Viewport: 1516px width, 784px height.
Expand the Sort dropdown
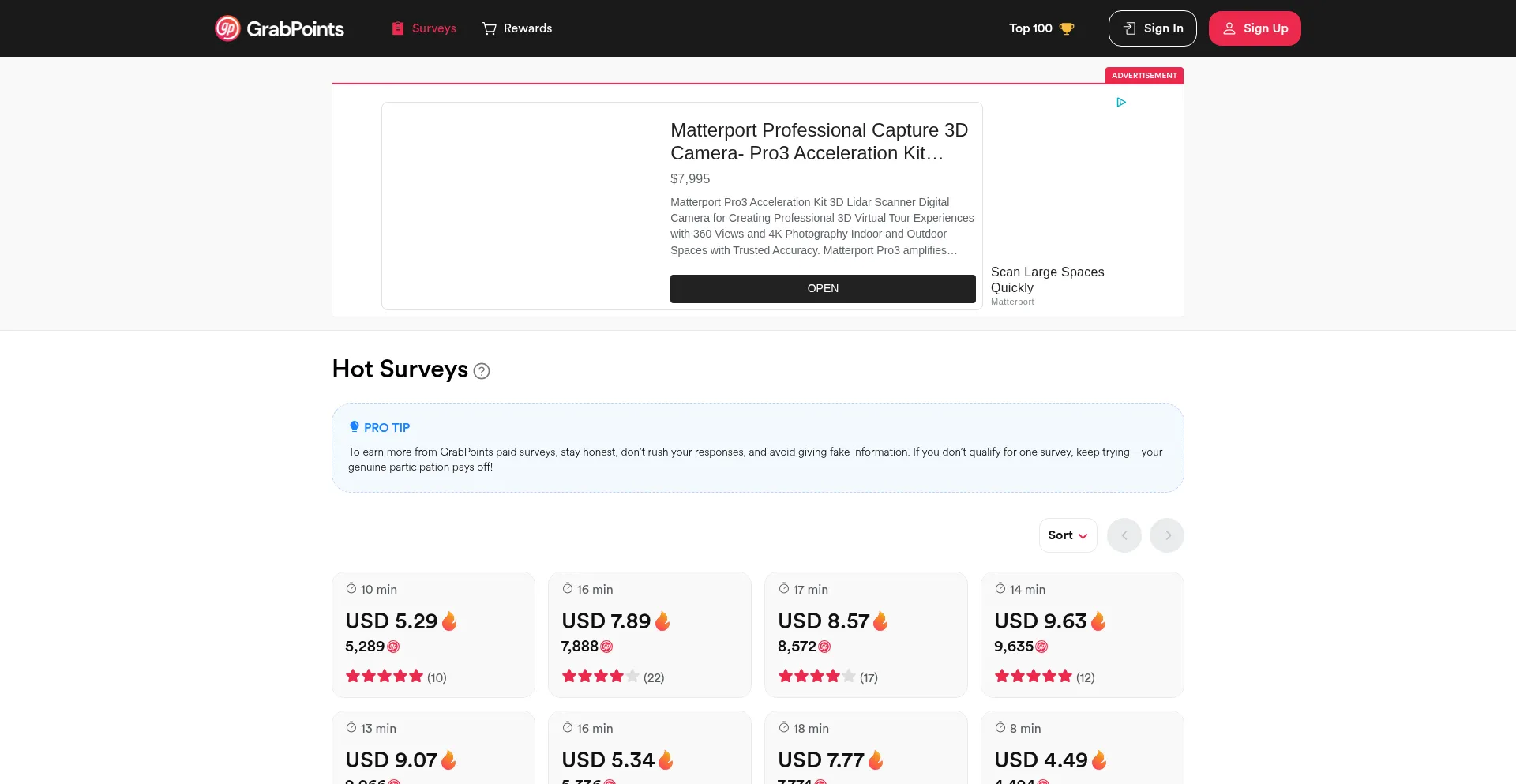pyautogui.click(x=1068, y=535)
